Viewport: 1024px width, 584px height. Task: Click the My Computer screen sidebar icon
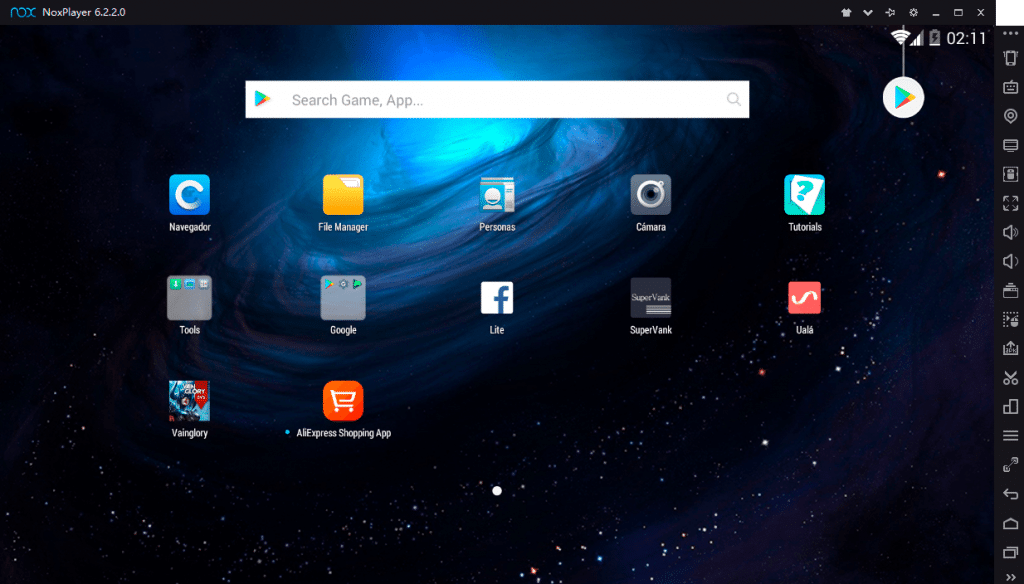point(1010,145)
